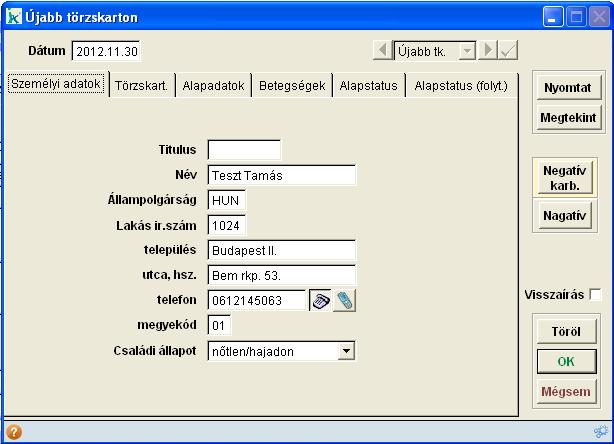
Task: Go to next record with right arrow
Action: click(488, 50)
